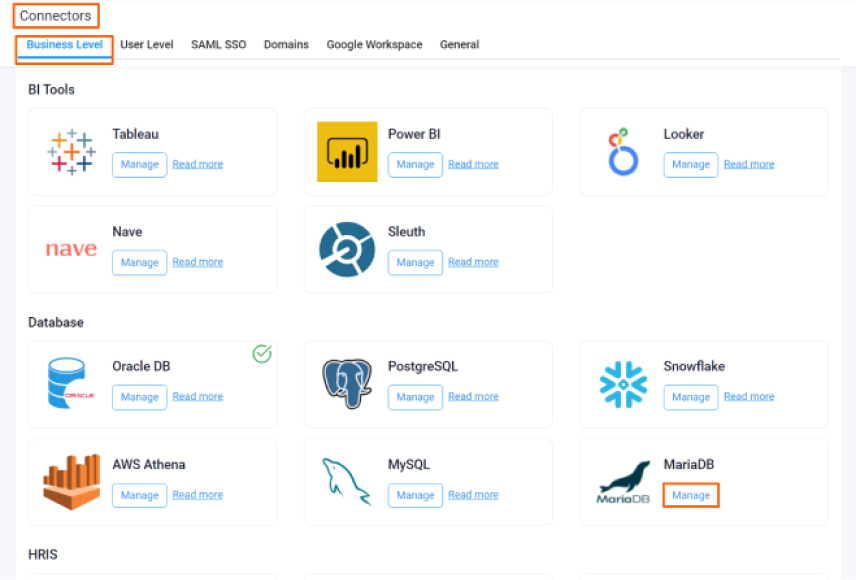Image resolution: width=856 pixels, height=580 pixels.
Task: Click the Connectors page heading
Action: pos(56,16)
